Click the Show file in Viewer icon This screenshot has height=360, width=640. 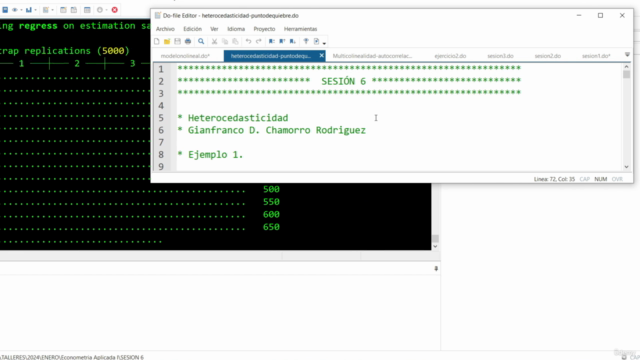pyautogui.click(x=306, y=41)
